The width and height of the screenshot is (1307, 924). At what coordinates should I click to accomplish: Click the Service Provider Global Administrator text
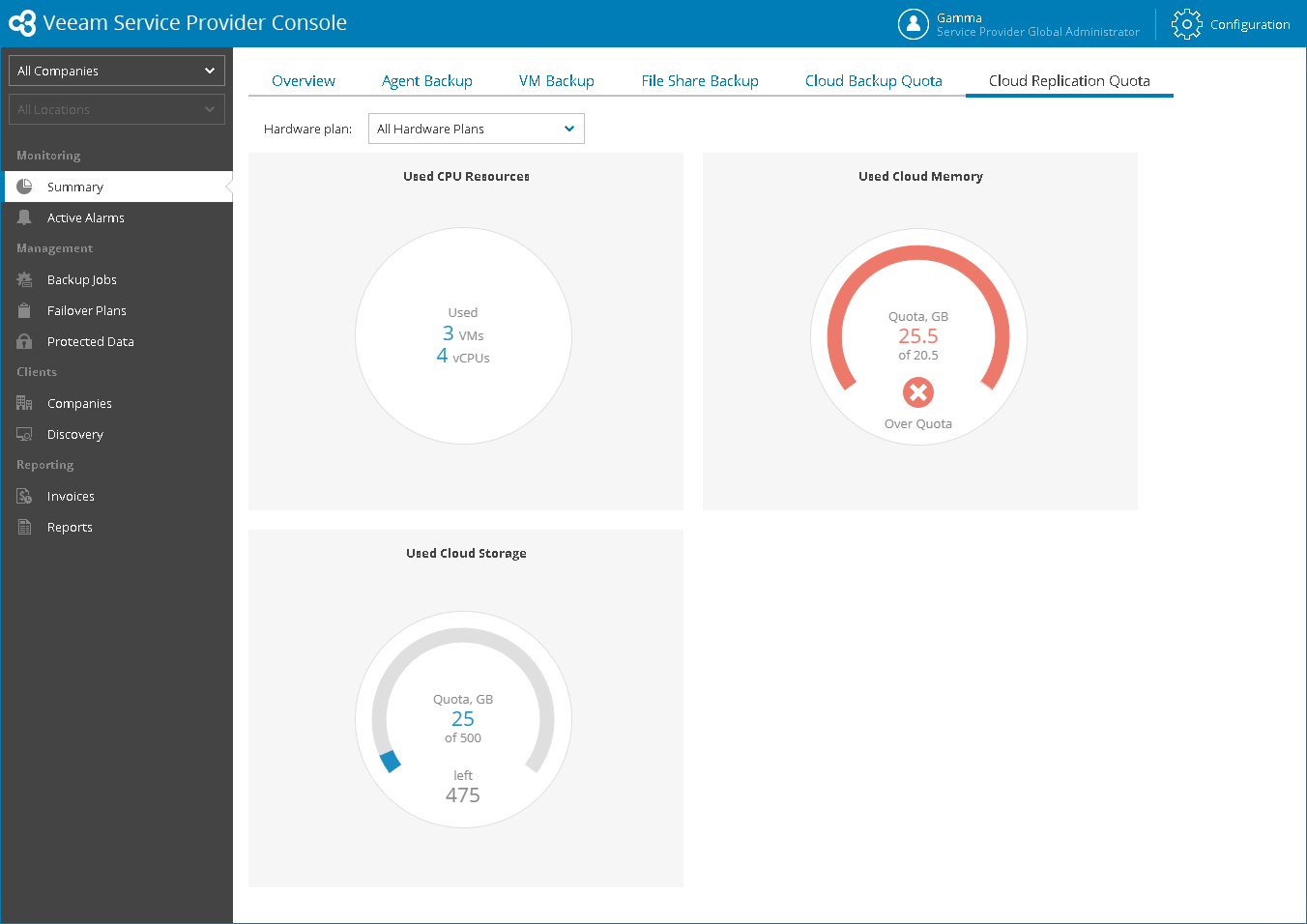click(x=1038, y=32)
